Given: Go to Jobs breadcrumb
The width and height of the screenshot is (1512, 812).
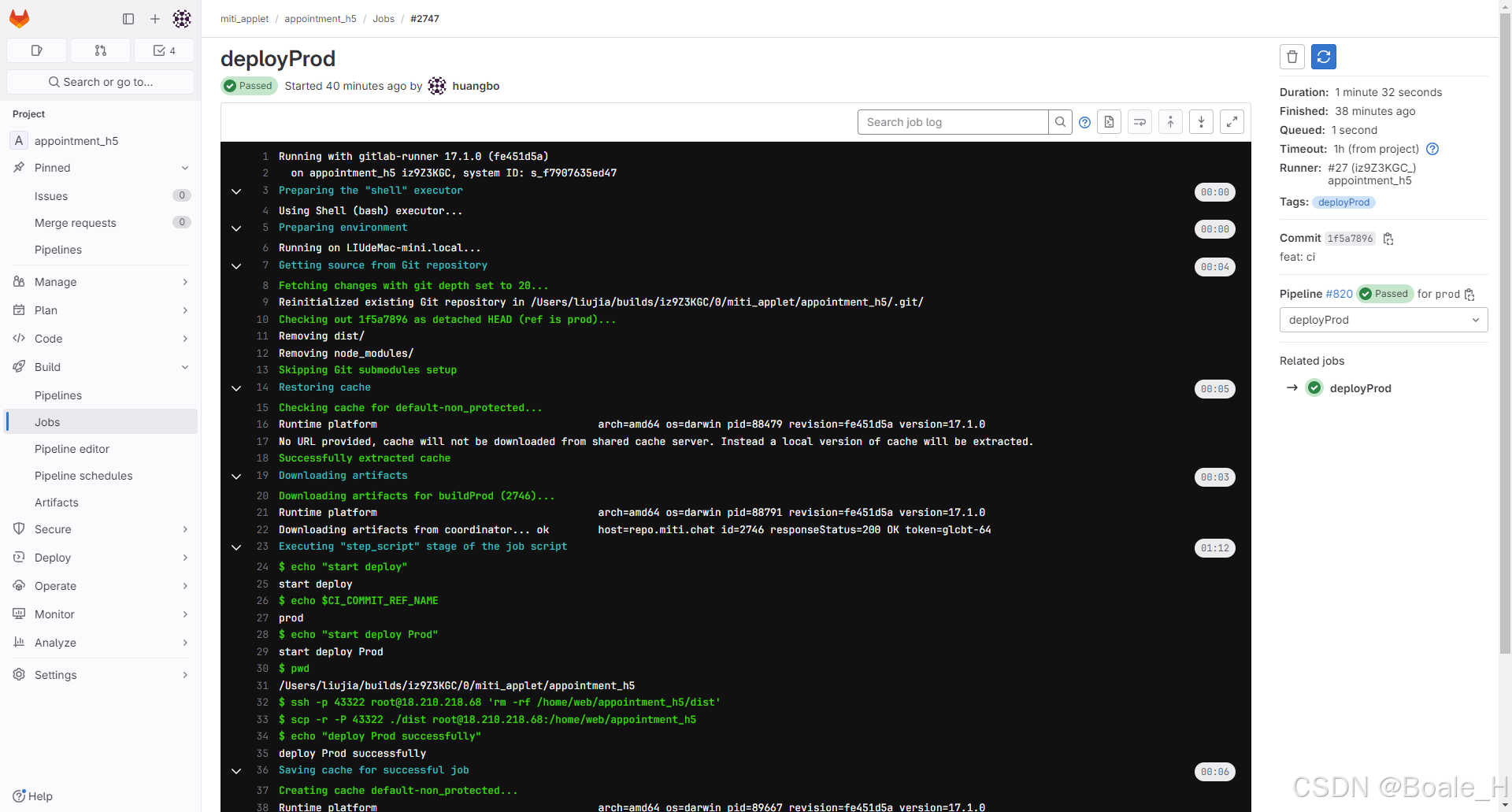Looking at the screenshot, I should 384,19.
